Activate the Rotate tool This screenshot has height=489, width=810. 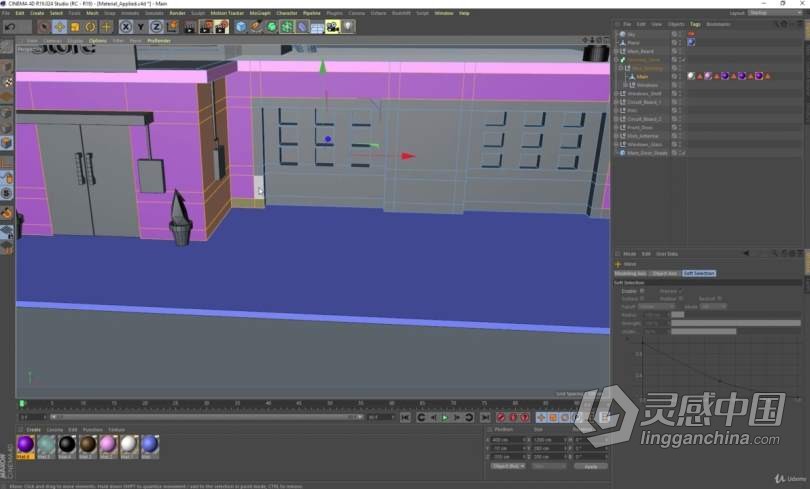click(90, 27)
